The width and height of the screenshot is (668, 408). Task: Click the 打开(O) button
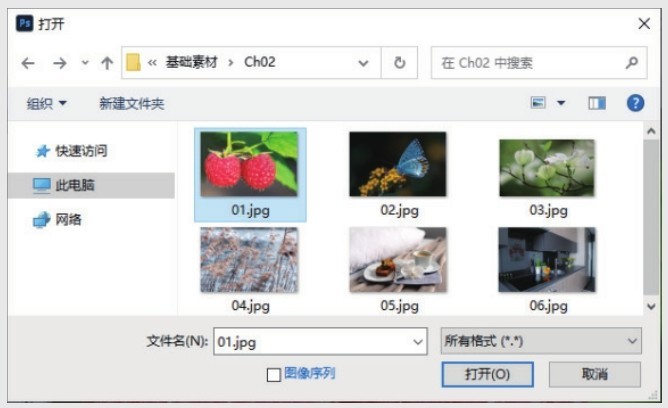[x=487, y=374]
